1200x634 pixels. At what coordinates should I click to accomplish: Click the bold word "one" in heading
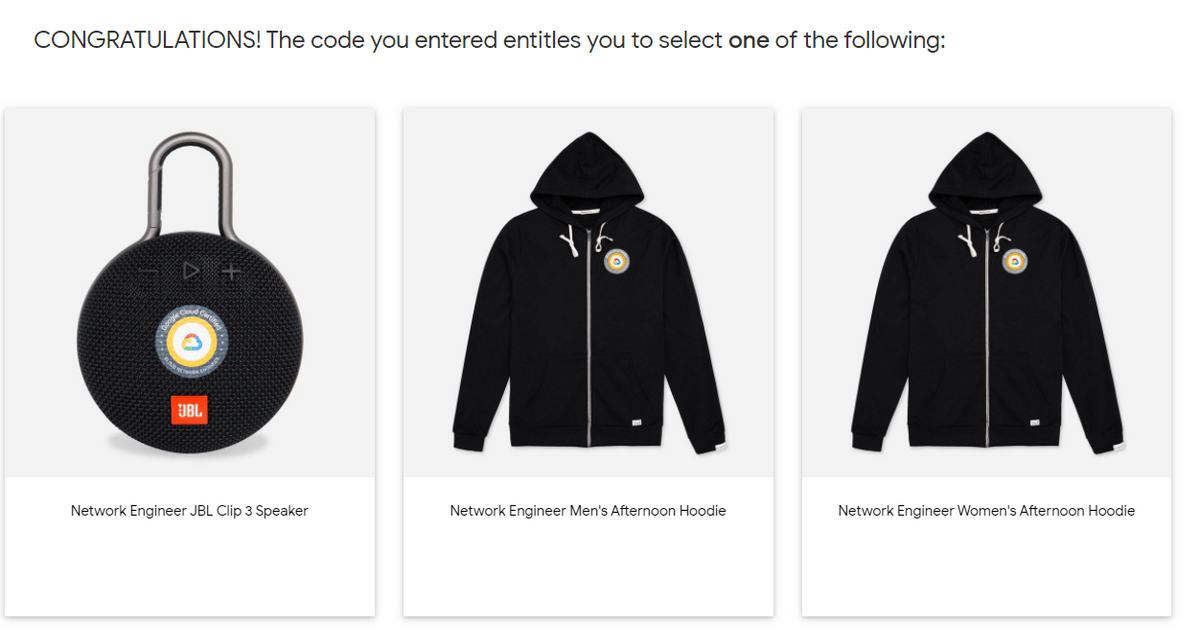coord(749,41)
